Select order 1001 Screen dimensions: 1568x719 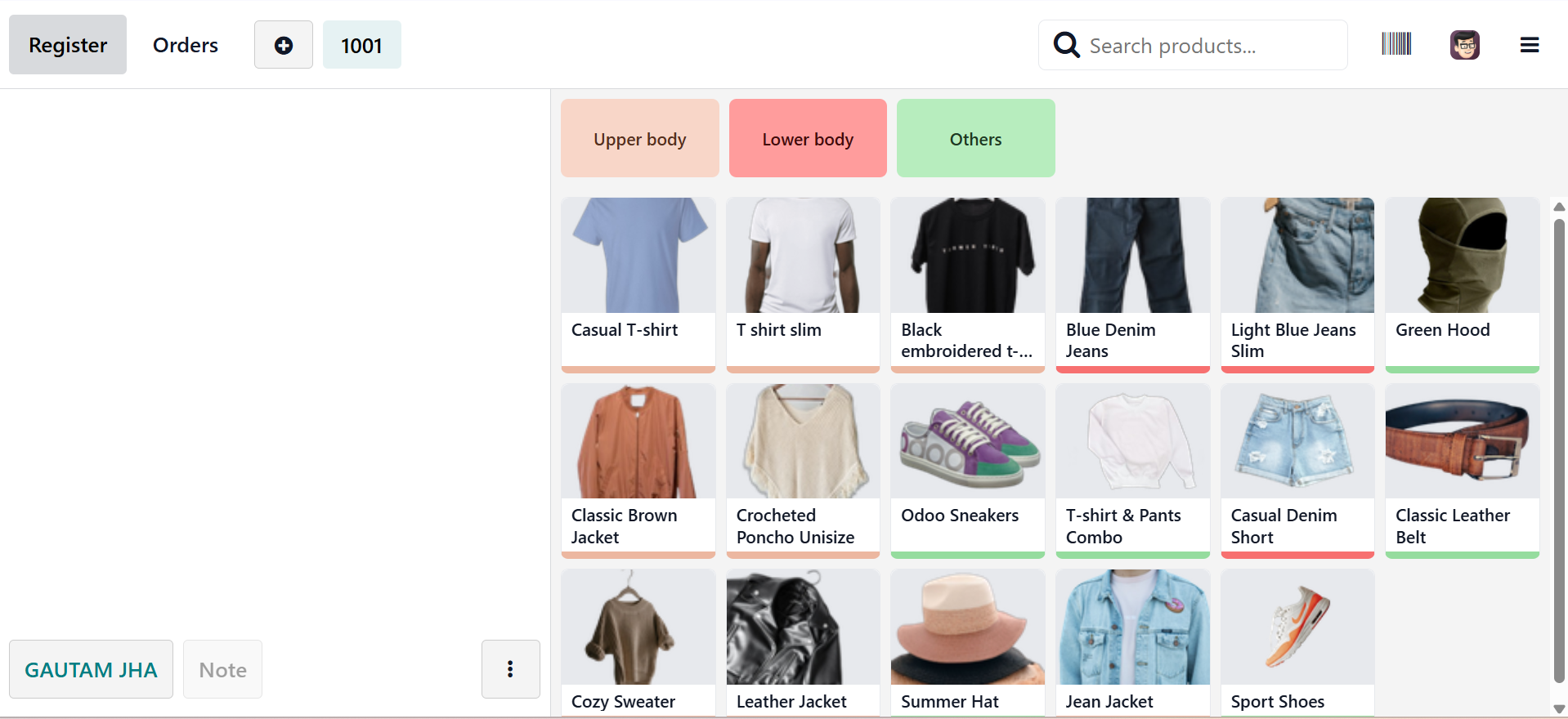[361, 45]
